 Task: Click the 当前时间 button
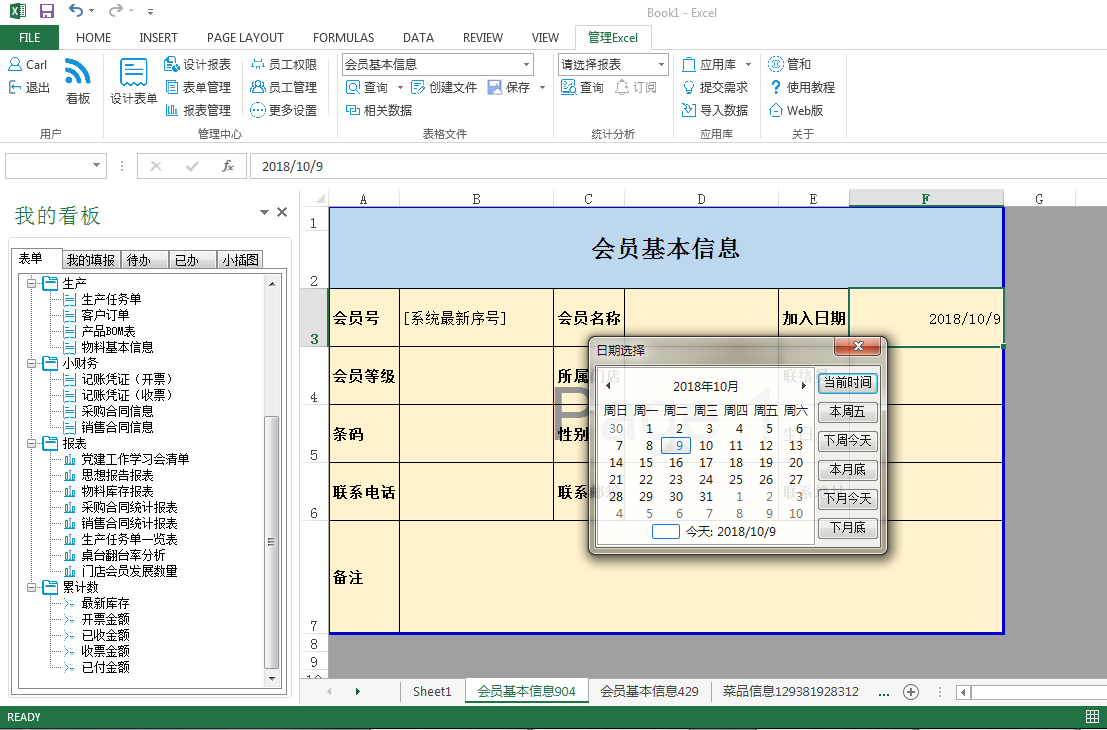point(848,383)
